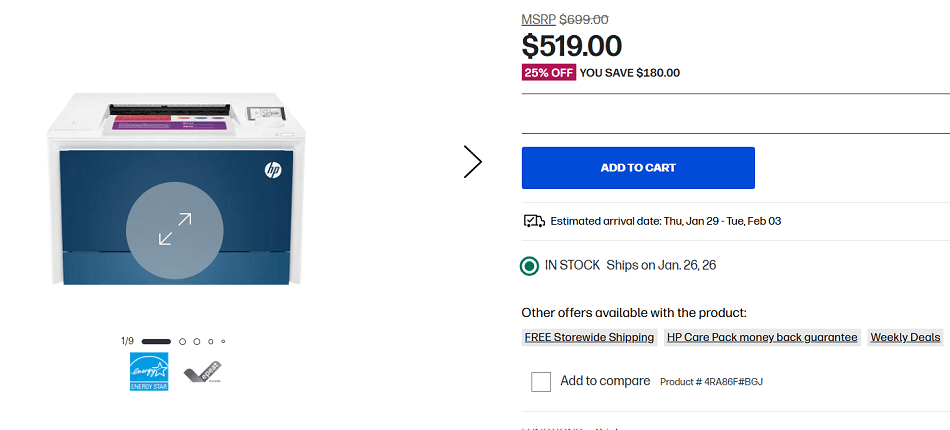This screenshot has height=430, width=950.
Task: Click the expand image fullscreen icon
Action: point(174,229)
